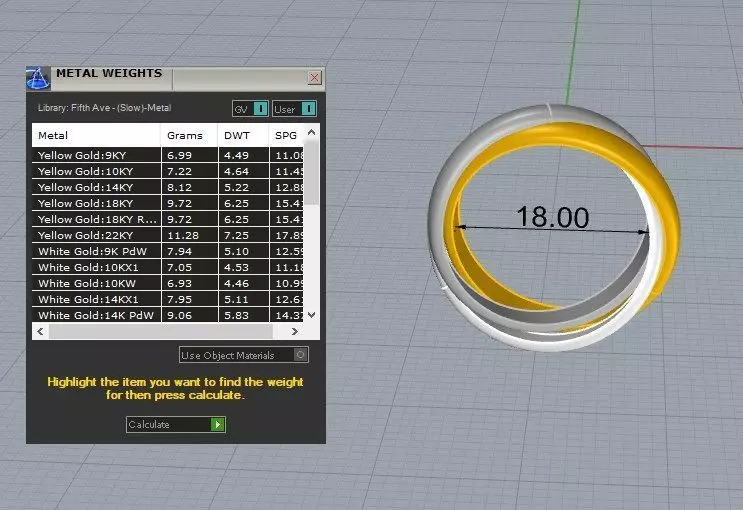Screen dimensions: 743x510
Task: Select the Yellow Gold:14KY row
Action: [168, 187]
